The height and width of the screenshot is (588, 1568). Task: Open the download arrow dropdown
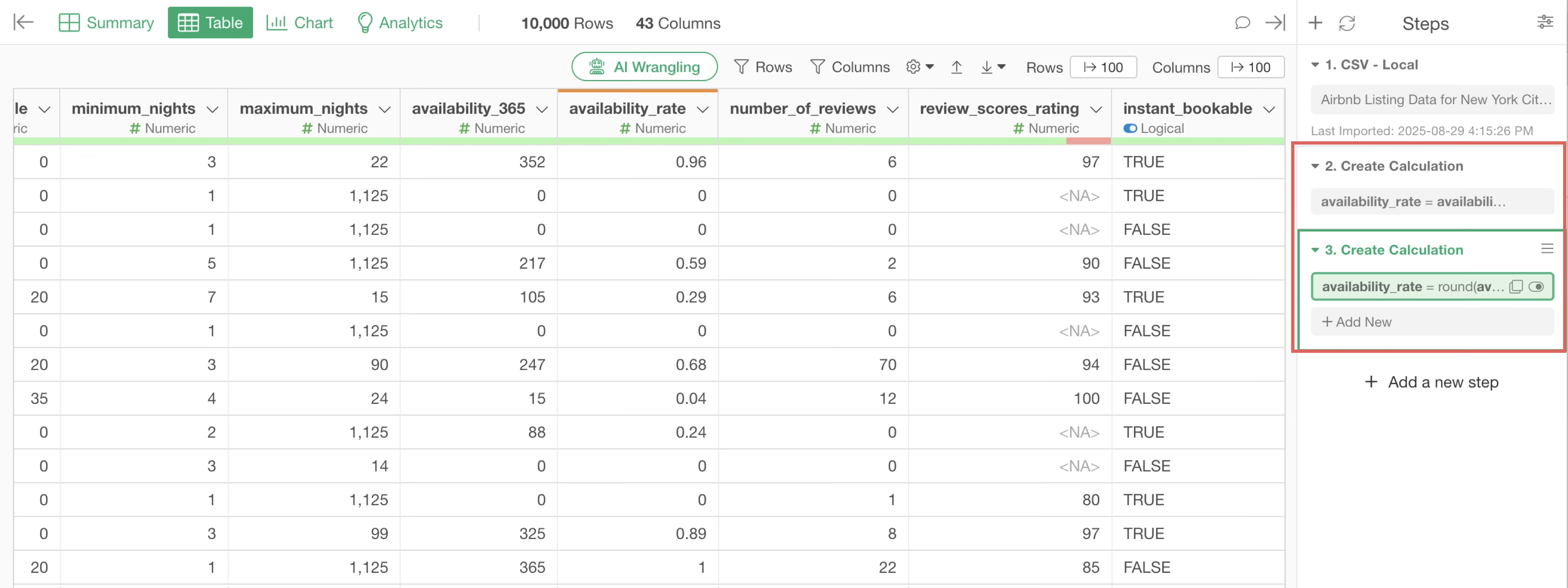[993, 66]
